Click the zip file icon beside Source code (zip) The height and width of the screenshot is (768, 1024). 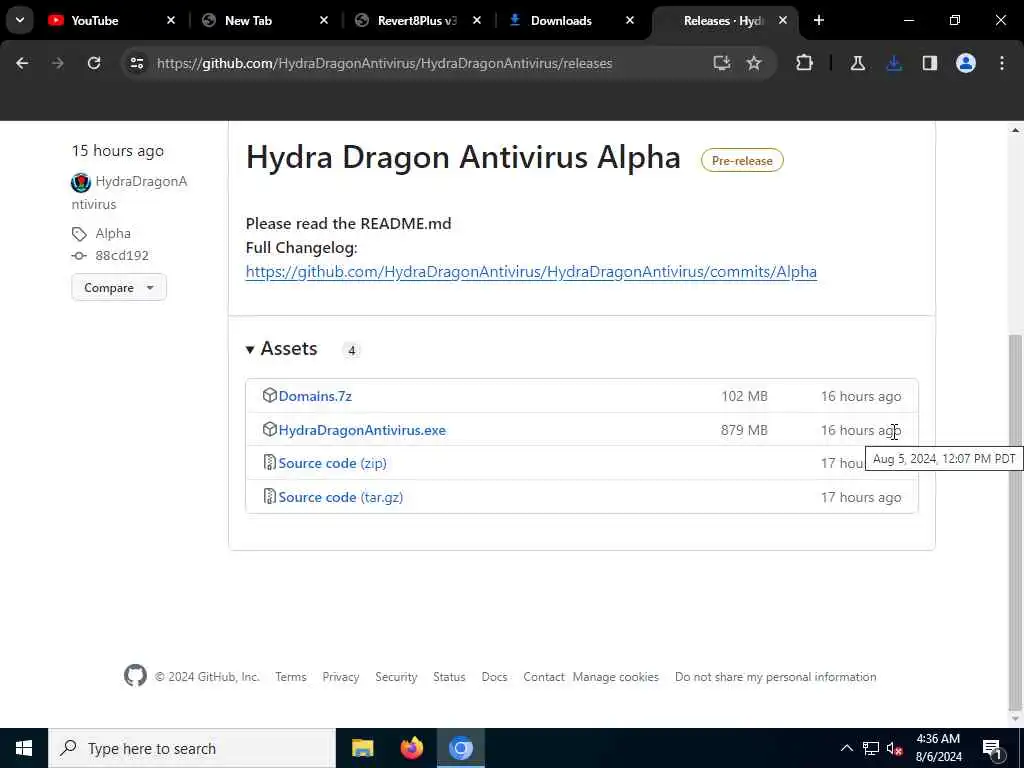[270, 462]
